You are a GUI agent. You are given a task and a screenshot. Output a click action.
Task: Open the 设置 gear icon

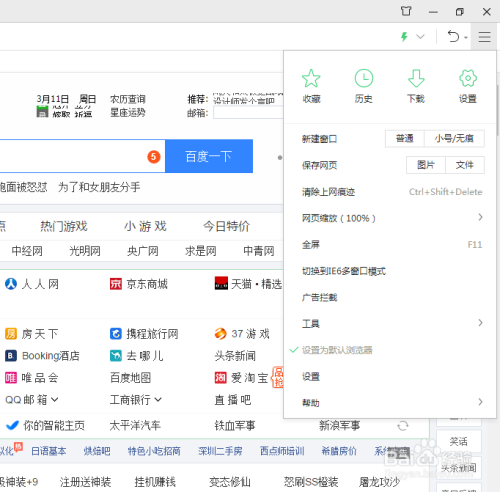468,78
